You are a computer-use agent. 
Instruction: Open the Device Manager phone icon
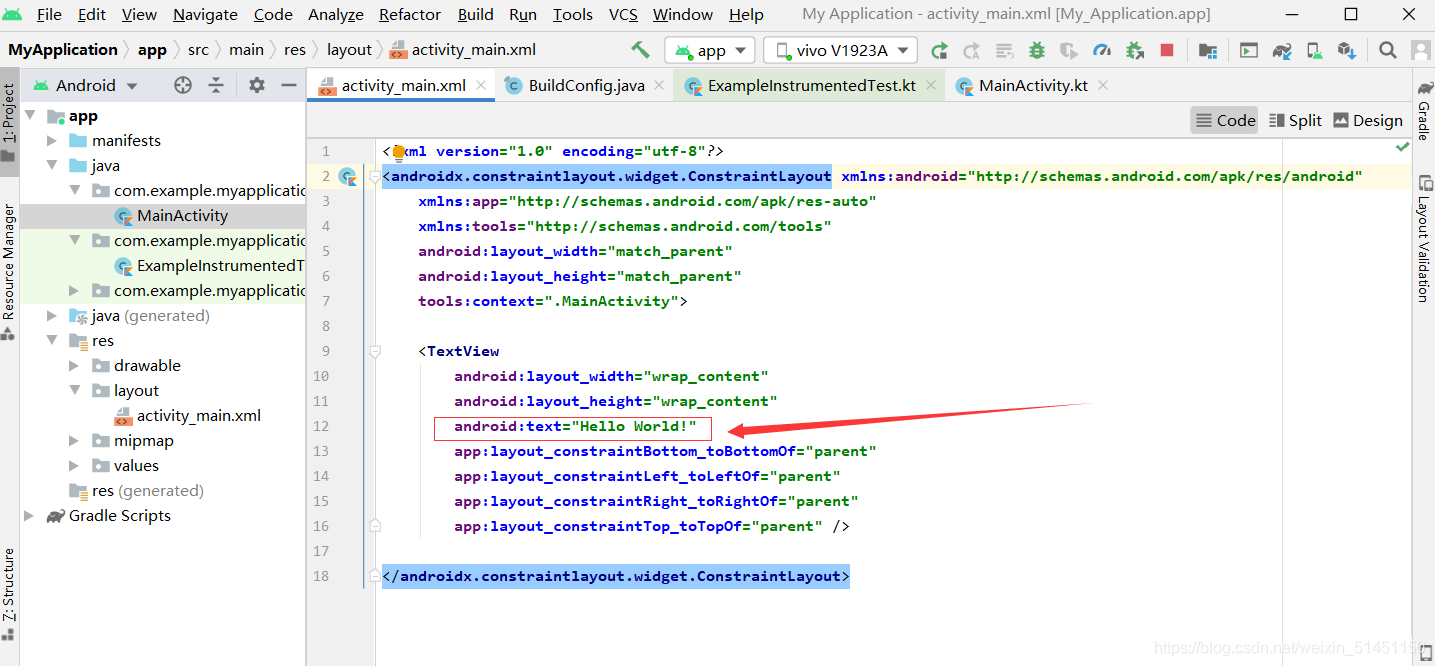[1314, 49]
